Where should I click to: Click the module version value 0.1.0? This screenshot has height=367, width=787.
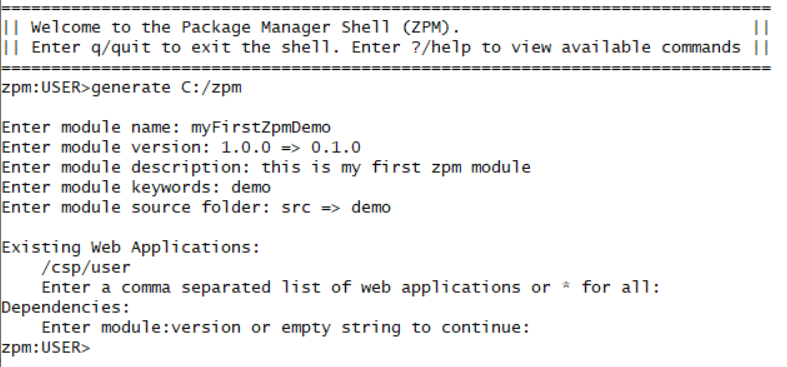pos(336,147)
